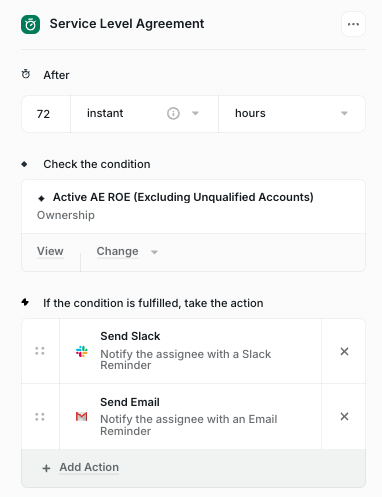
Task: Open the three-dots options menu
Action: pyautogui.click(x=353, y=24)
